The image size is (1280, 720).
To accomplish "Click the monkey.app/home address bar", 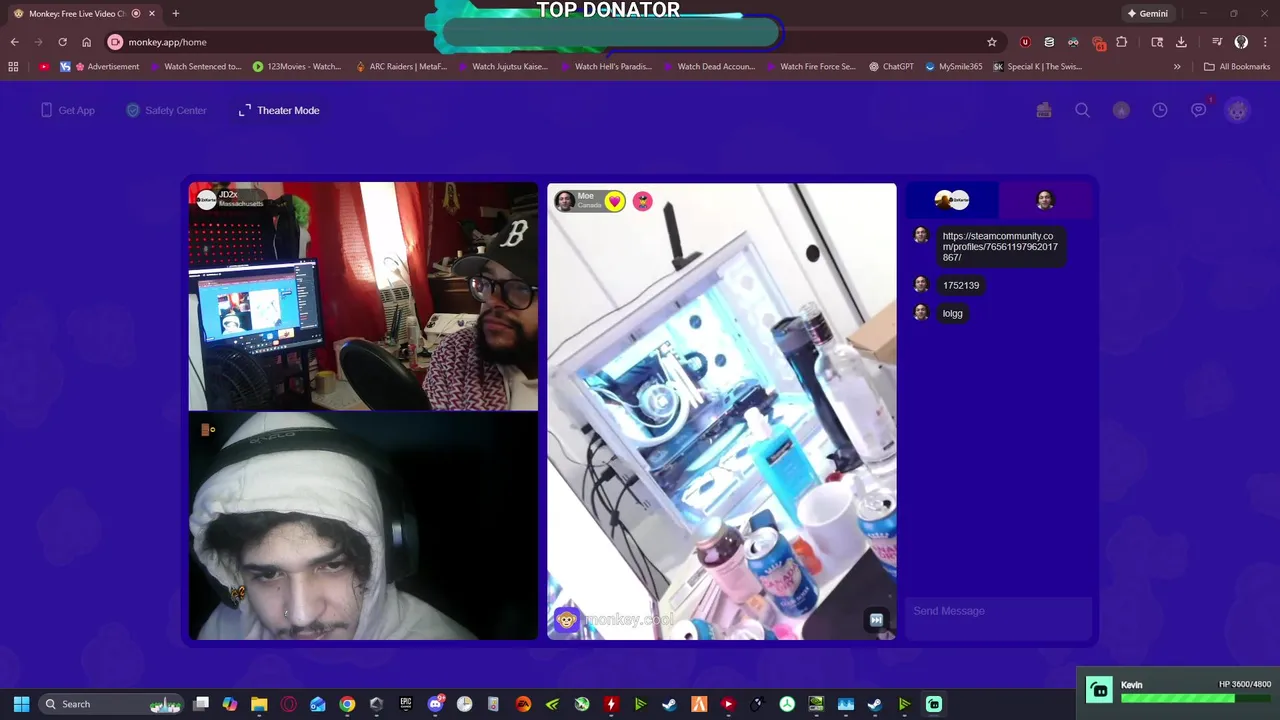I will point(550,42).
